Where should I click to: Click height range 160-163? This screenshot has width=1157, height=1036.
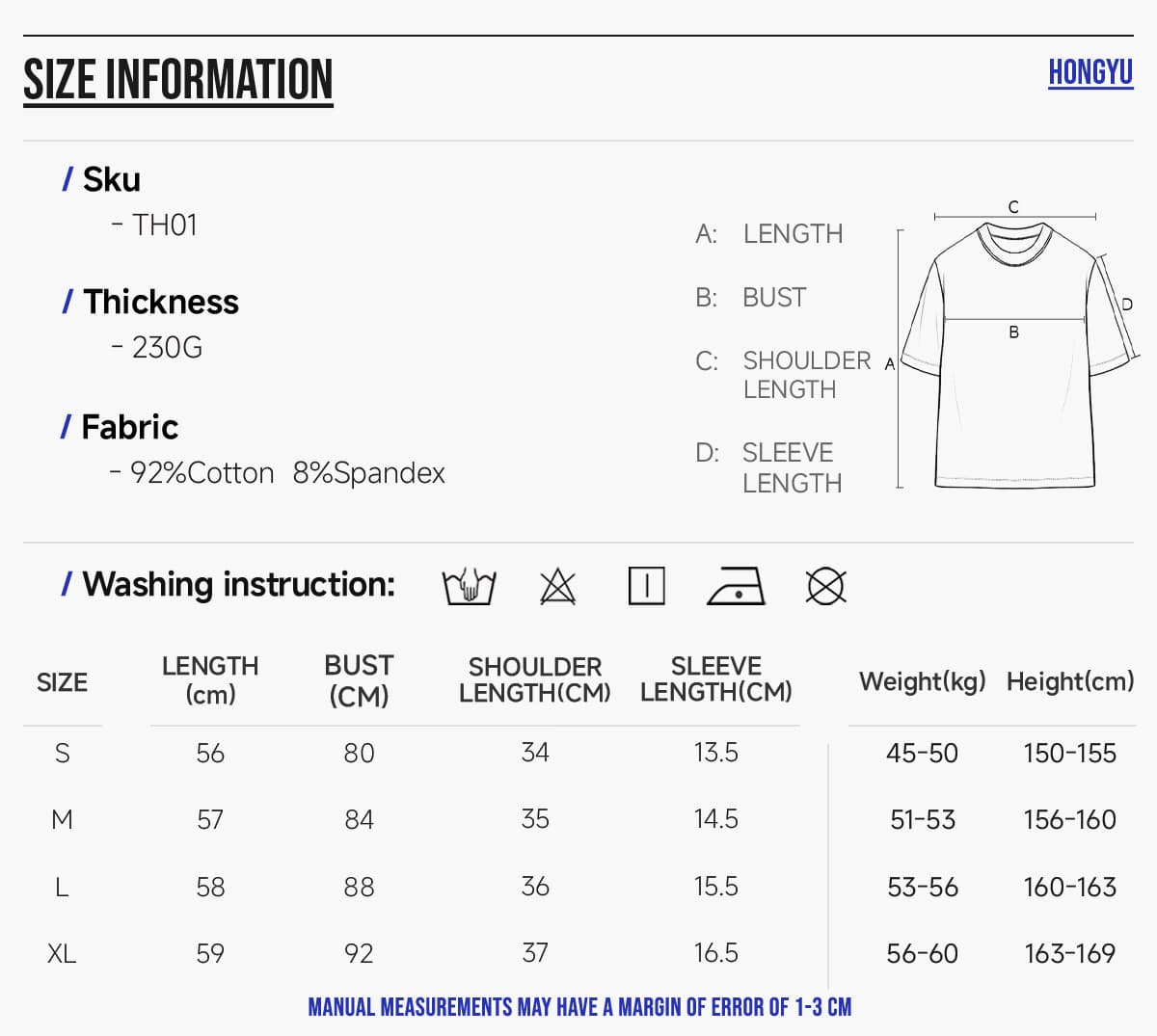(1070, 887)
